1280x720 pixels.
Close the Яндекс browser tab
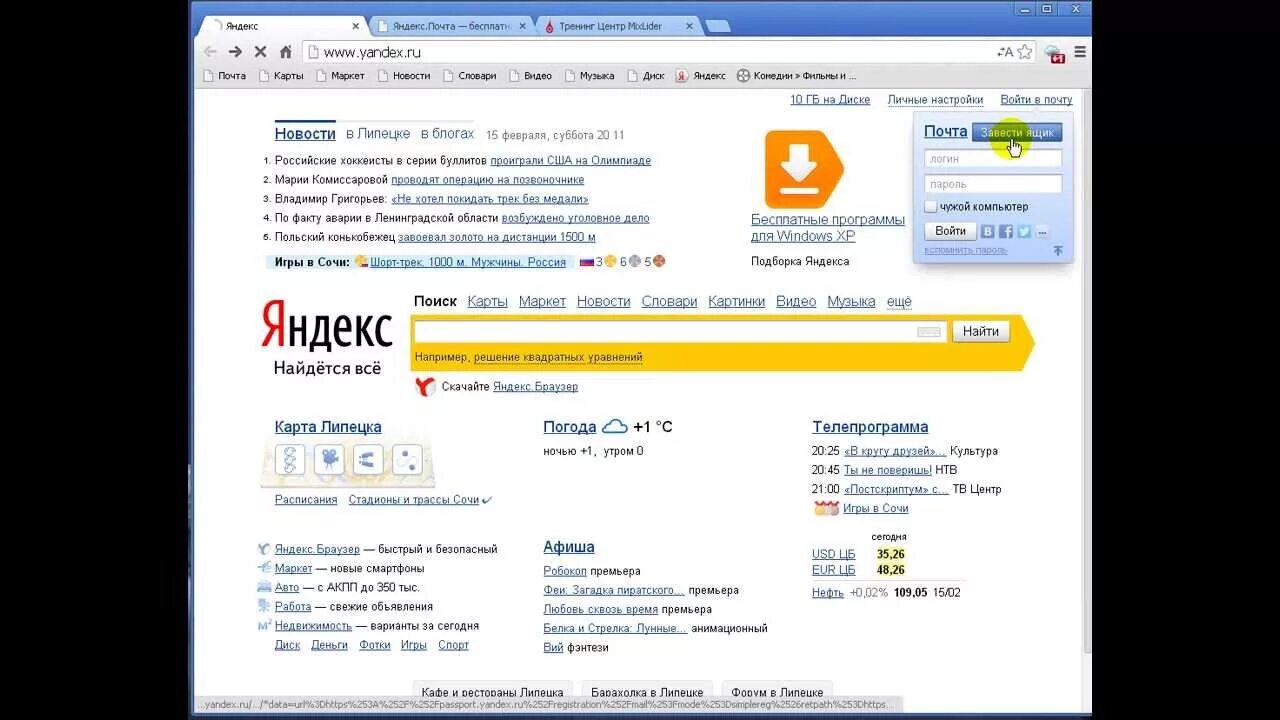tap(355, 26)
